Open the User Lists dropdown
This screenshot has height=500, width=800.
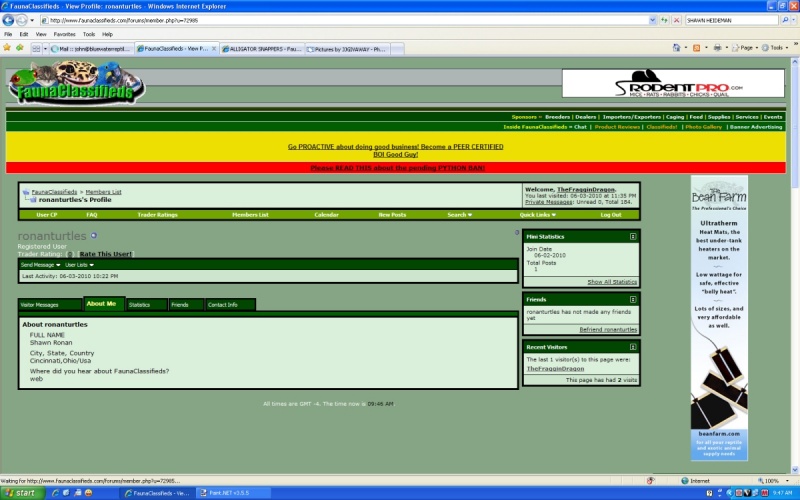[79, 265]
